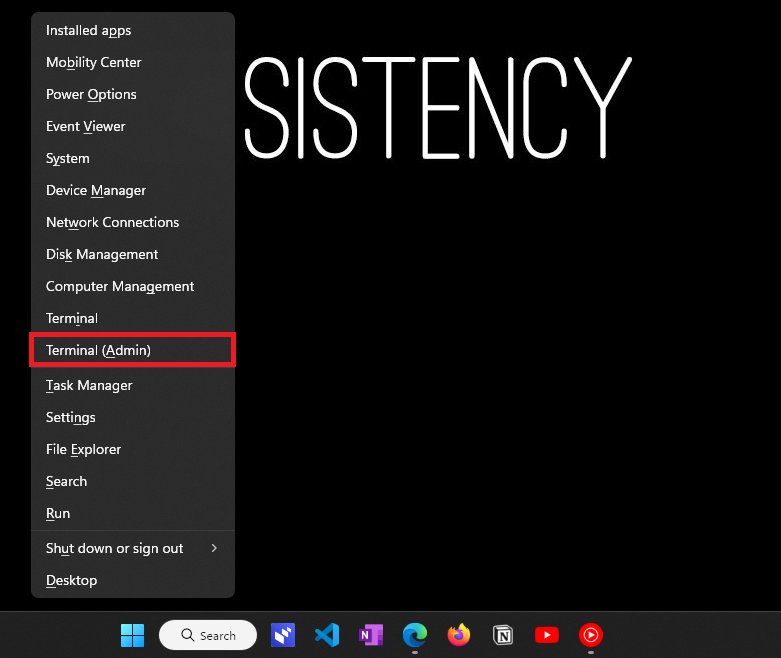Screen dimensions: 781x658
Task: Expand Shut down or sign out submenu
Action: [x=133, y=548]
